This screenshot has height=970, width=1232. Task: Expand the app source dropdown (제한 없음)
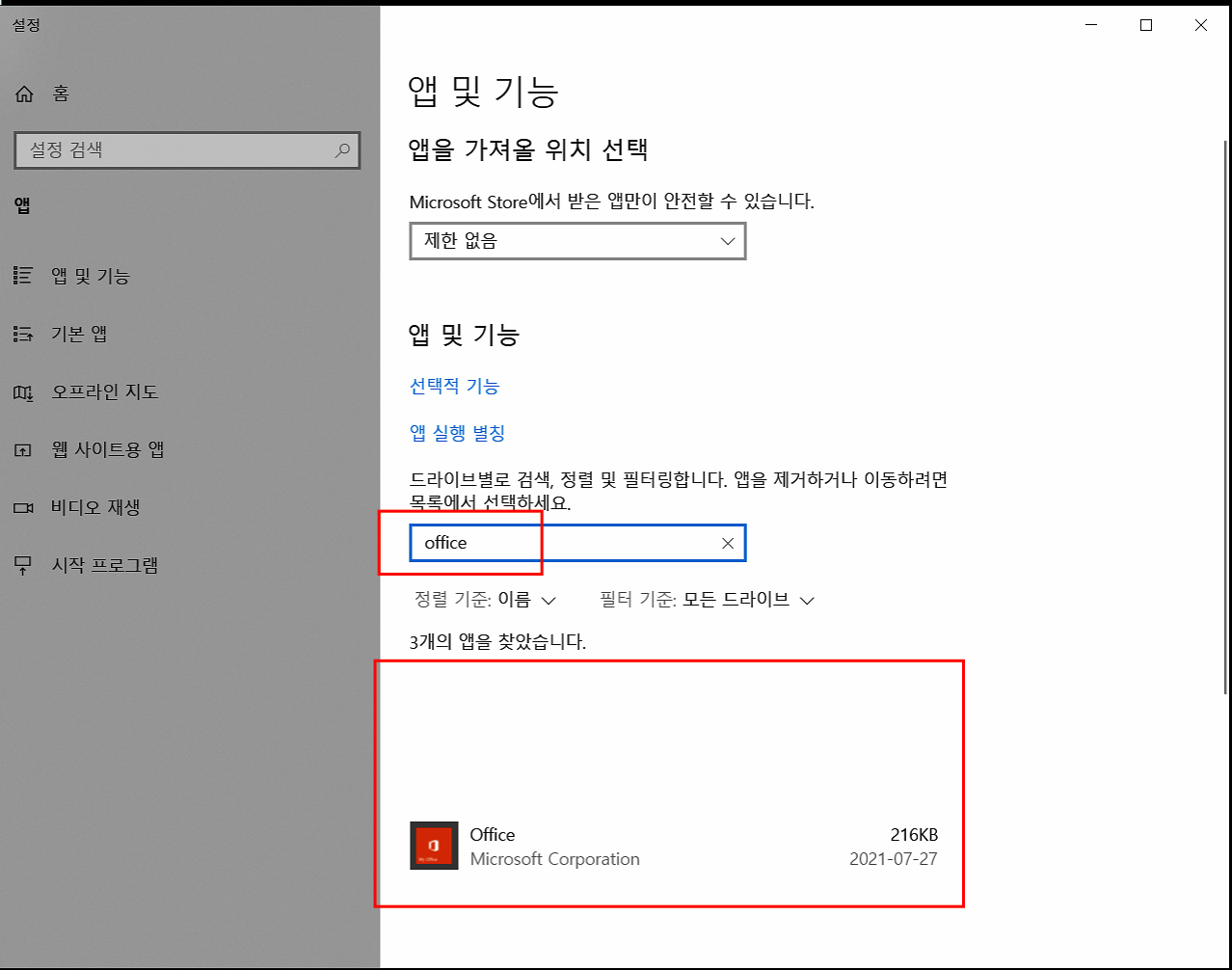coord(577,241)
